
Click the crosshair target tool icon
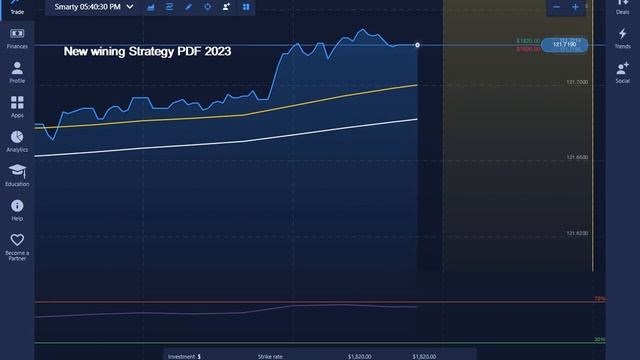[x=207, y=7]
